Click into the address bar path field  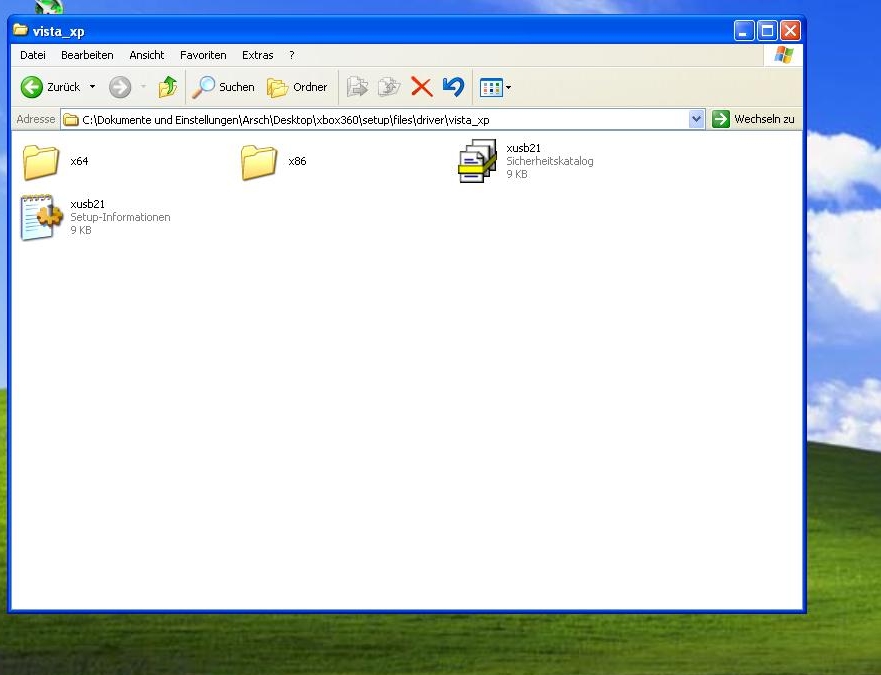(382, 120)
